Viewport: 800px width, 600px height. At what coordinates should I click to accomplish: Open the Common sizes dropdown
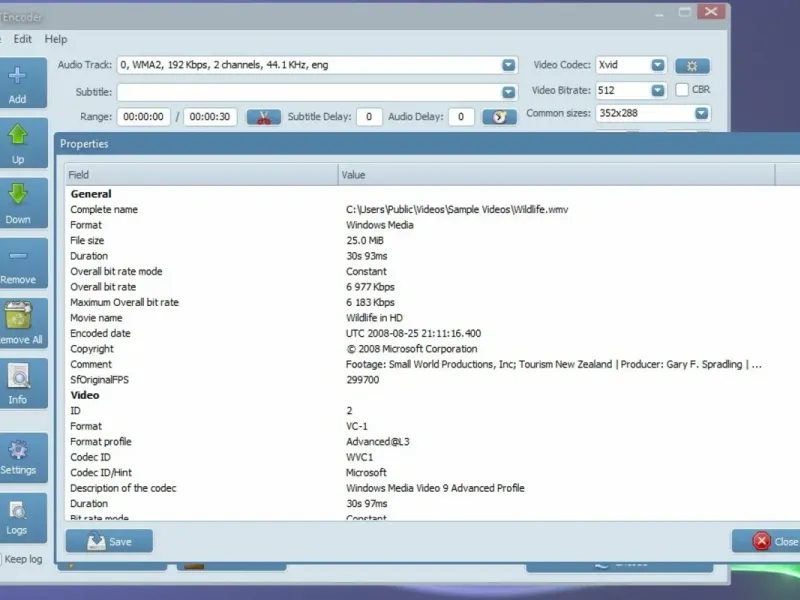point(702,113)
